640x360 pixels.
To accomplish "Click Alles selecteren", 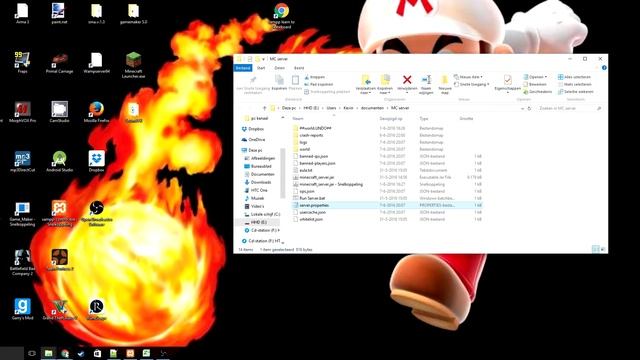I will 574,77.
